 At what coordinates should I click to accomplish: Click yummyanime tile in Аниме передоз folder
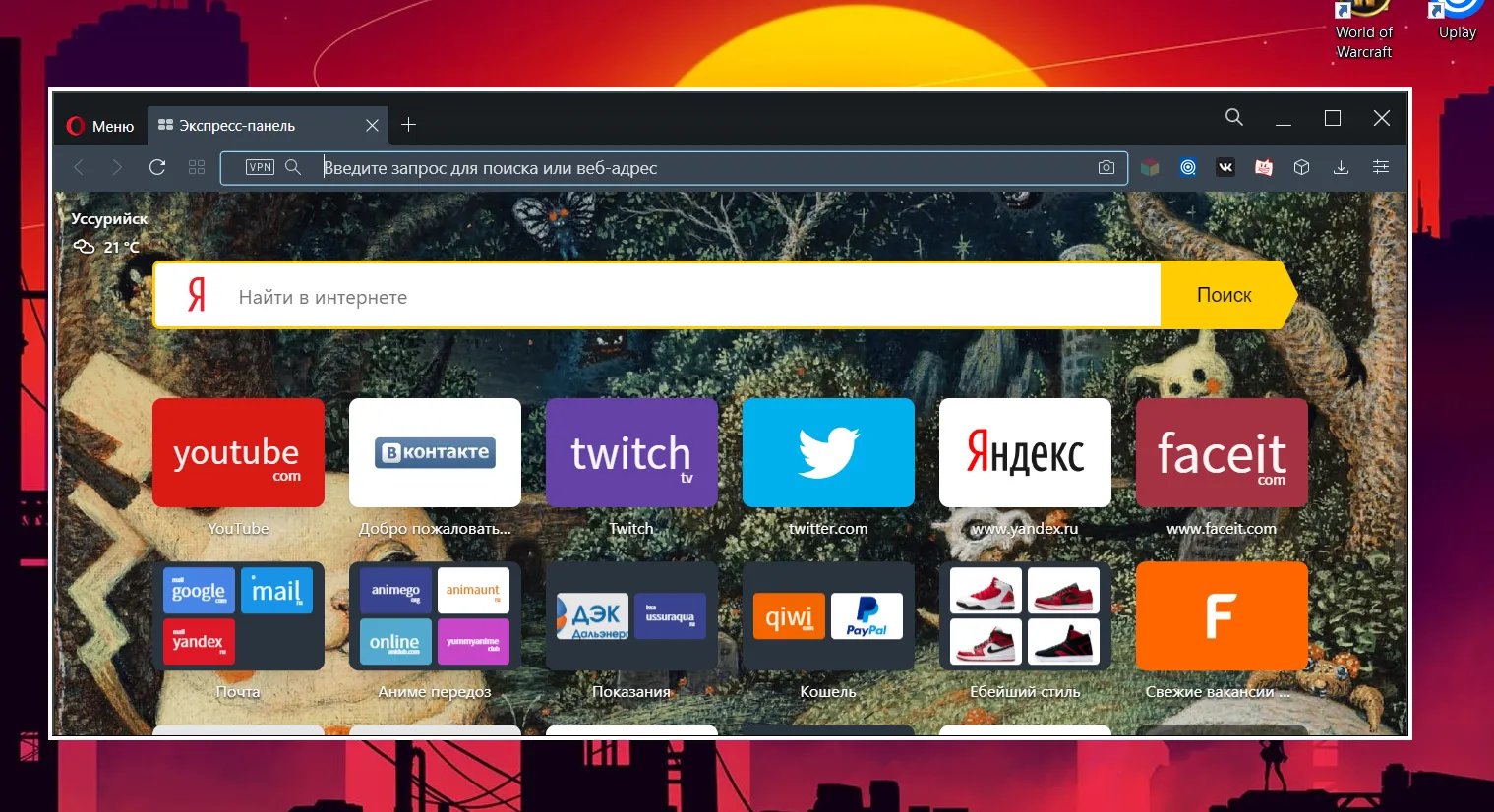pyautogui.click(x=473, y=642)
